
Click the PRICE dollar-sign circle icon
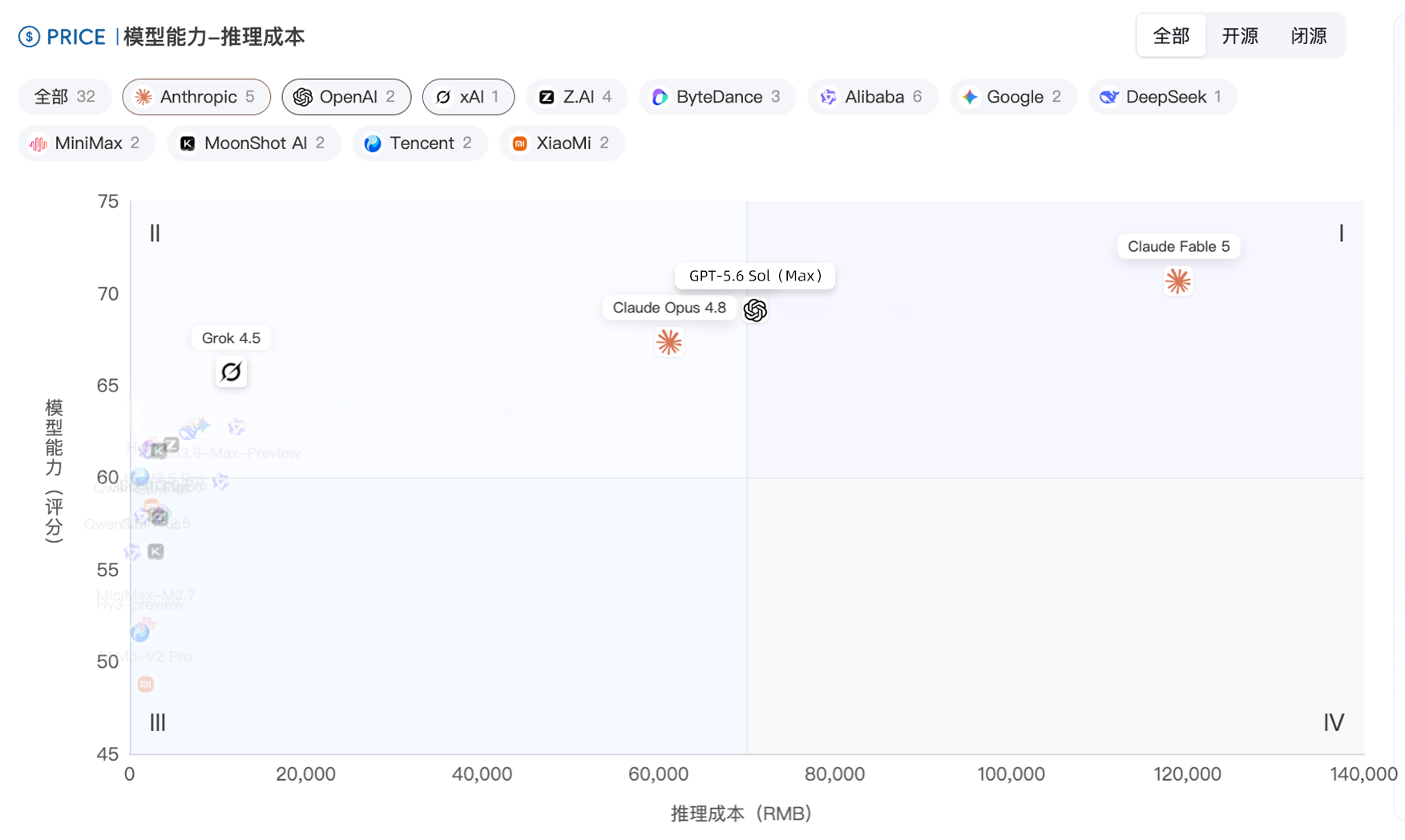pos(29,37)
